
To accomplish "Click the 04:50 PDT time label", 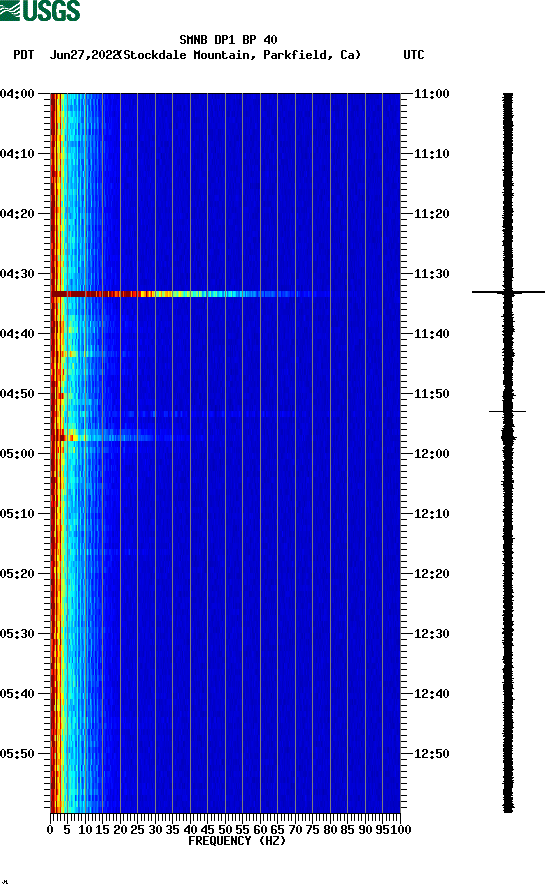I will point(17,394).
